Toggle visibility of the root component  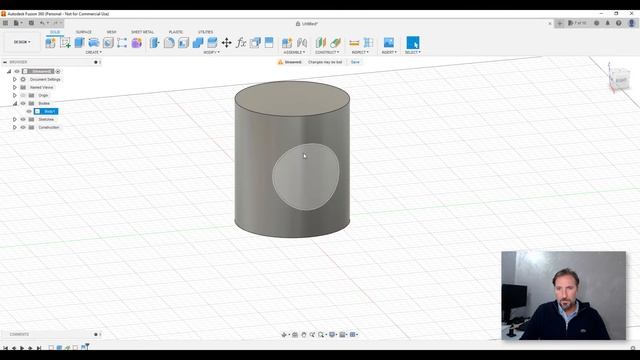pos(17,71)
